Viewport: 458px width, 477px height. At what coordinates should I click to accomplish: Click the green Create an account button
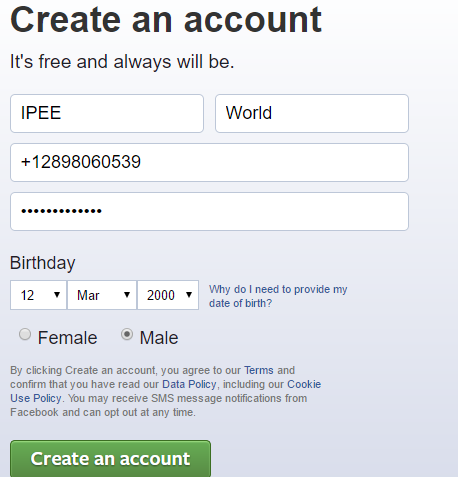(x=110, y=459)
